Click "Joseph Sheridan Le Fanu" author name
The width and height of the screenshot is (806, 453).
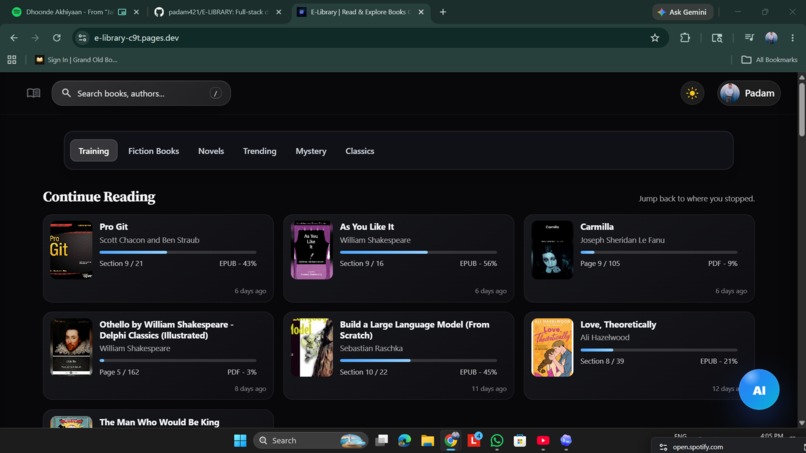point(622,240)
